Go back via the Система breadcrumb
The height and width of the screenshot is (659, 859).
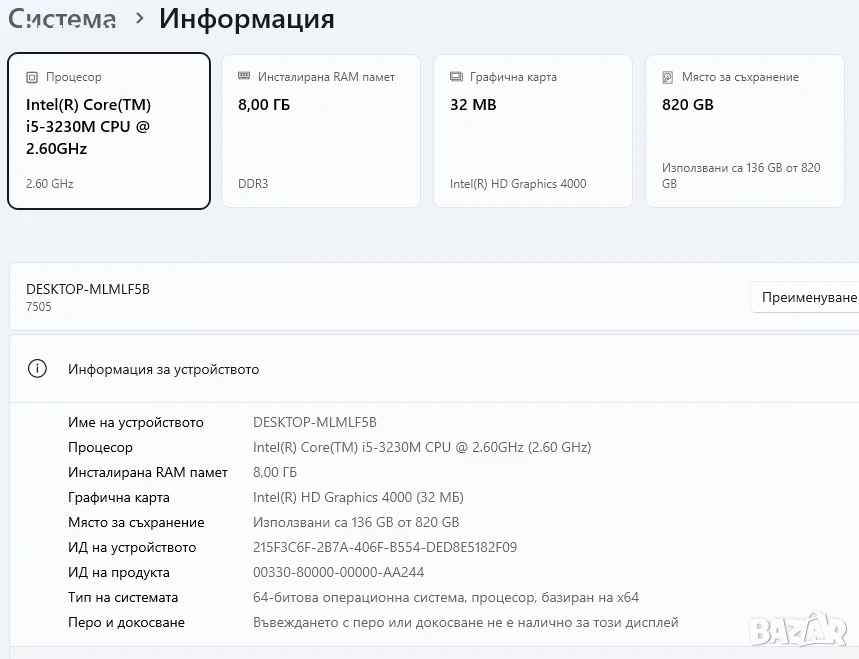(62, 19)
